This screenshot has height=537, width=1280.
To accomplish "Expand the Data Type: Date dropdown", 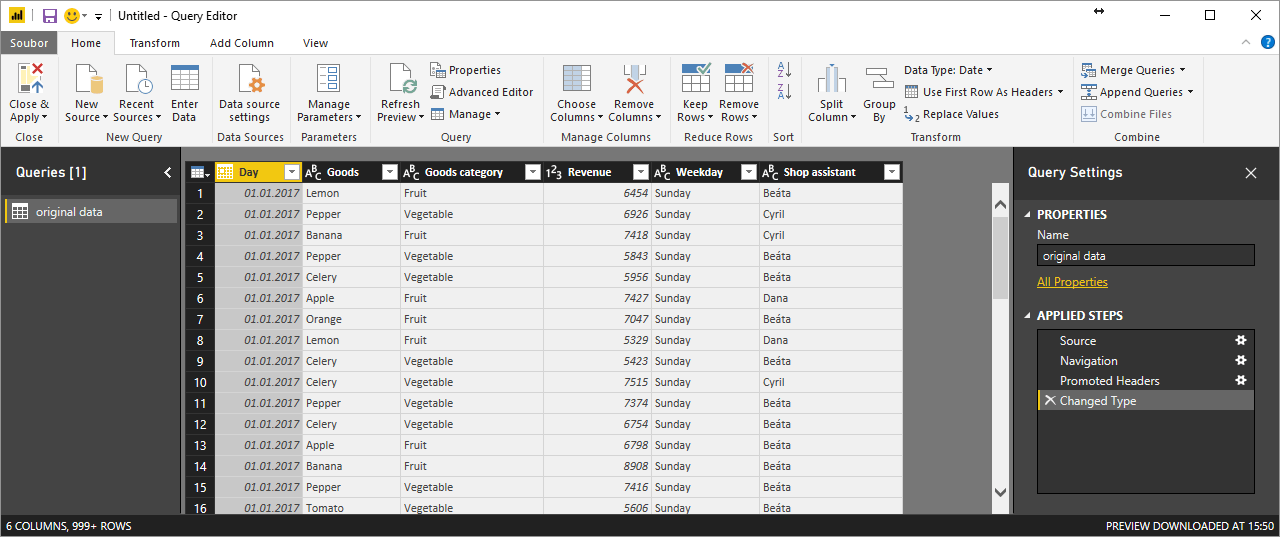I will click(x=948, y=70).
